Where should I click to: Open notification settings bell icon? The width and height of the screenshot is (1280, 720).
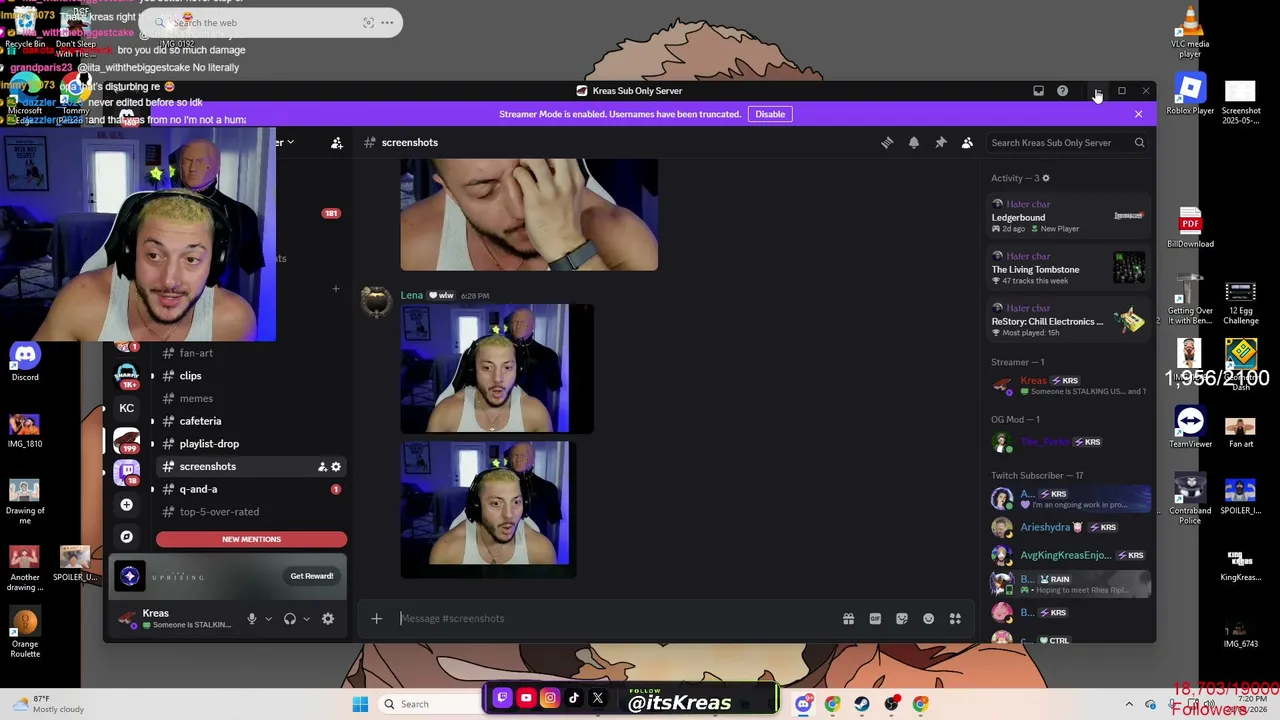click(x=914, y=143)
